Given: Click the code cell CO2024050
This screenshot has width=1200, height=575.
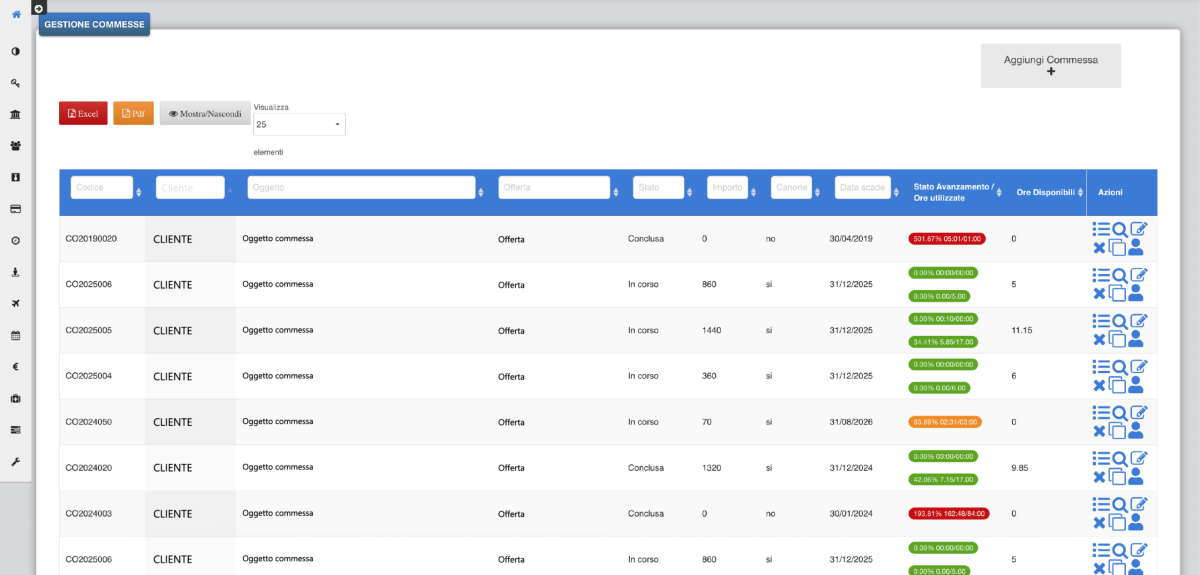Looking at the screenshot, I should click(x=89, y=422).
